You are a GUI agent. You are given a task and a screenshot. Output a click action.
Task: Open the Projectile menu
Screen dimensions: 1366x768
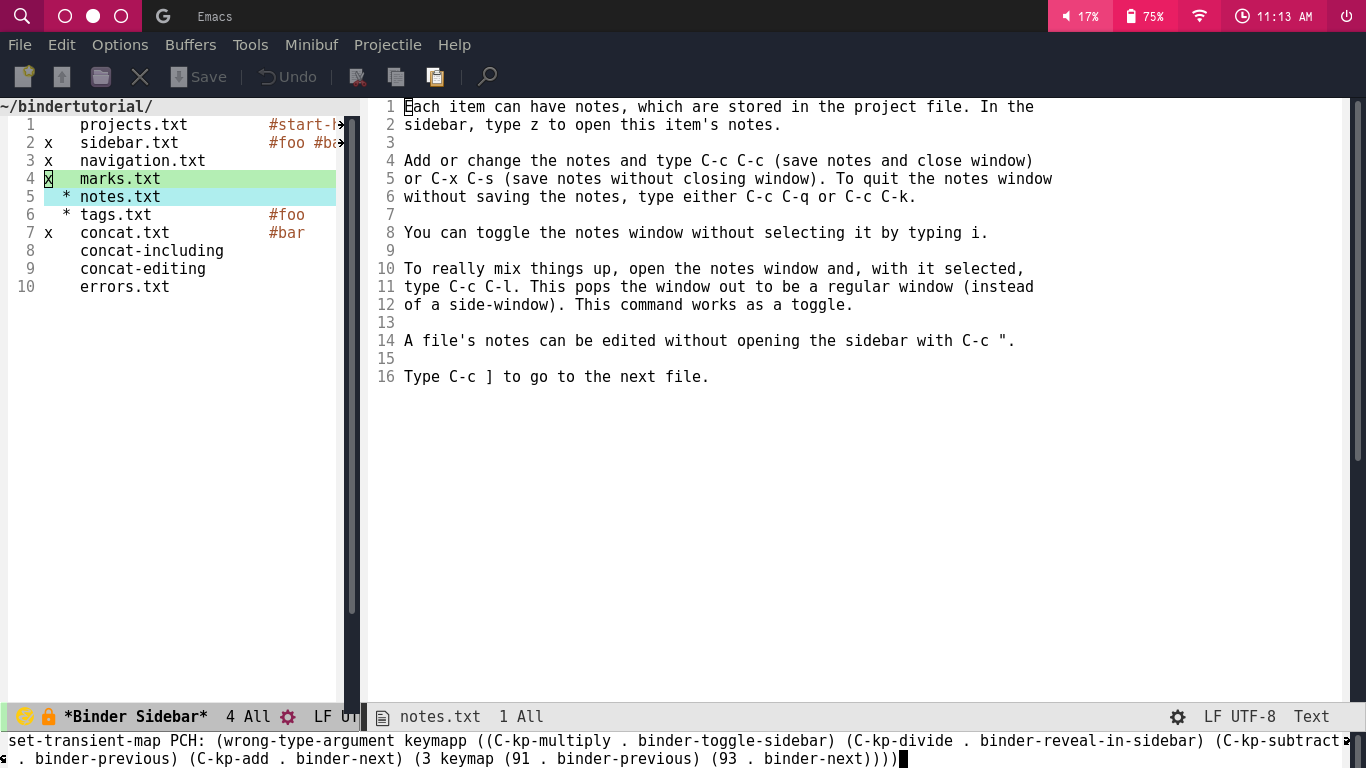[x=388, y=45]
